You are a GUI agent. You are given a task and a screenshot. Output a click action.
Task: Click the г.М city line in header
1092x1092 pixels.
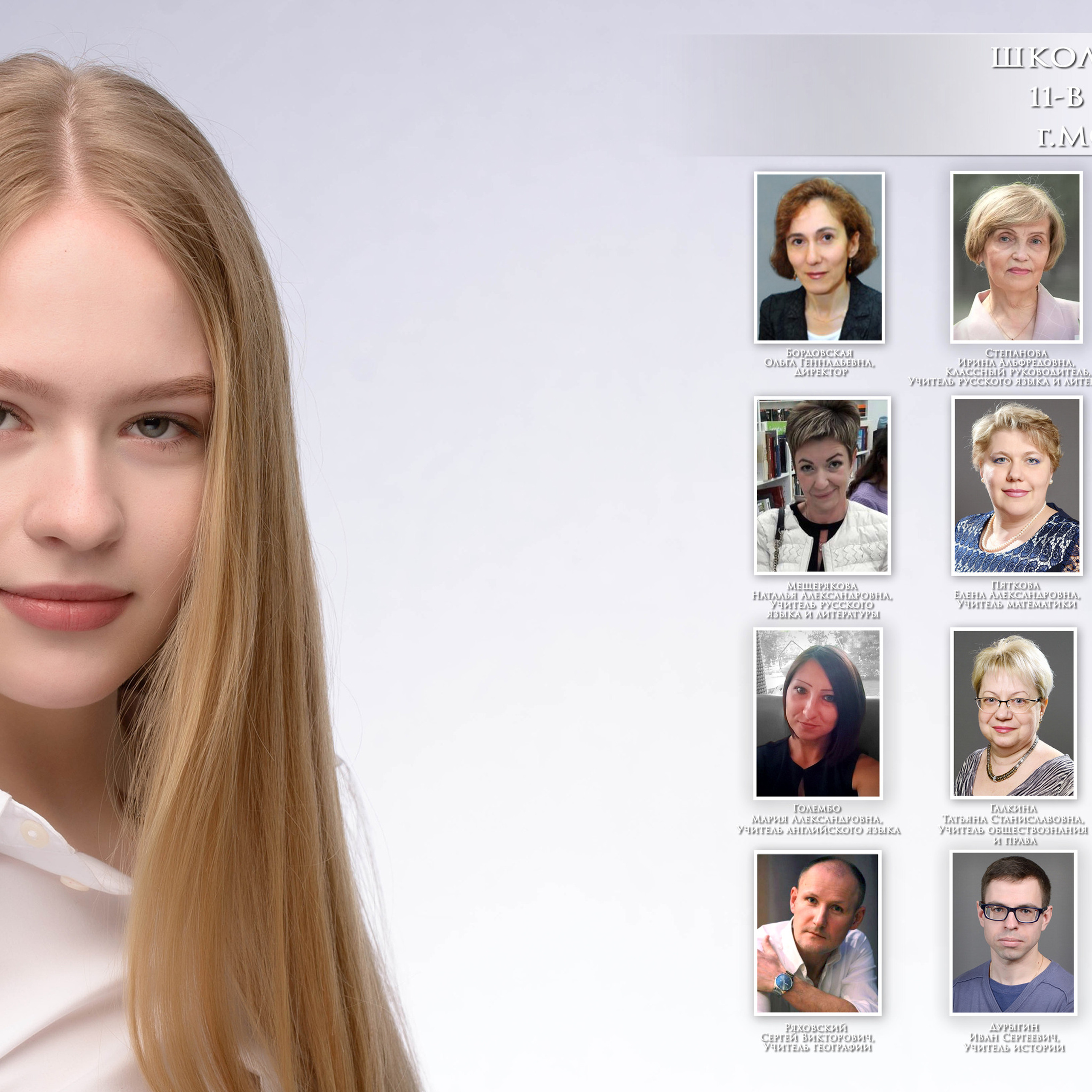pyautogui.click(x=1064, y=137)
